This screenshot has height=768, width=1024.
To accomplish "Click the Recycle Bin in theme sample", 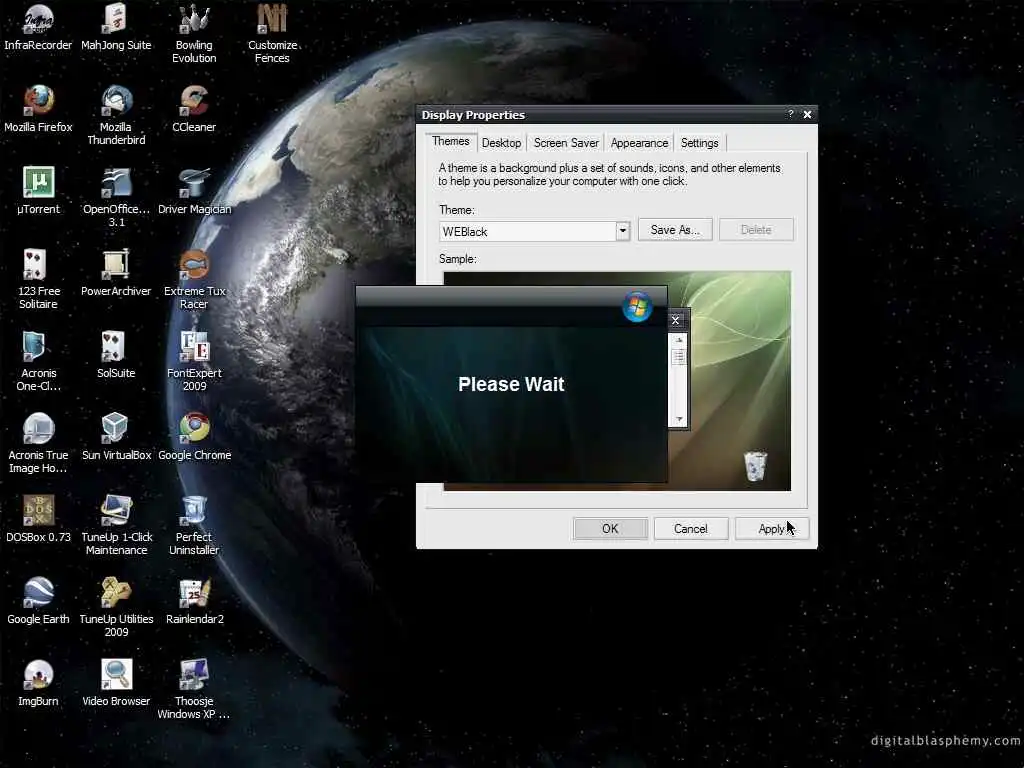I will (755, 465).
